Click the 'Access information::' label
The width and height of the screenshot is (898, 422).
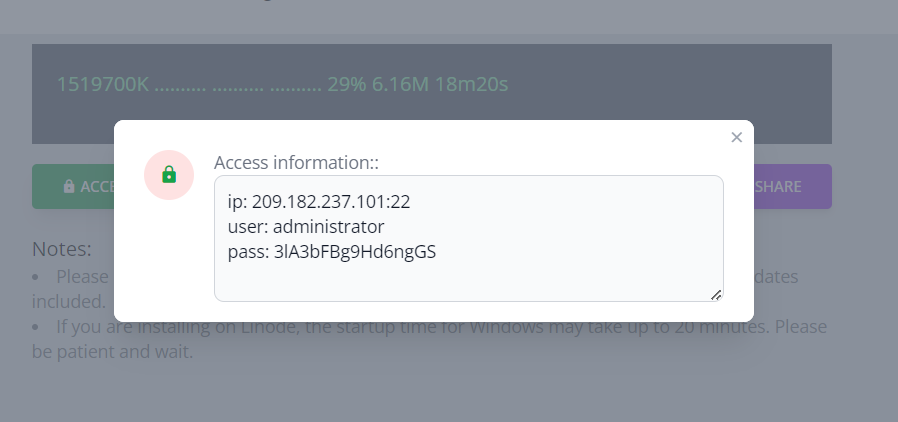point(296,162)
